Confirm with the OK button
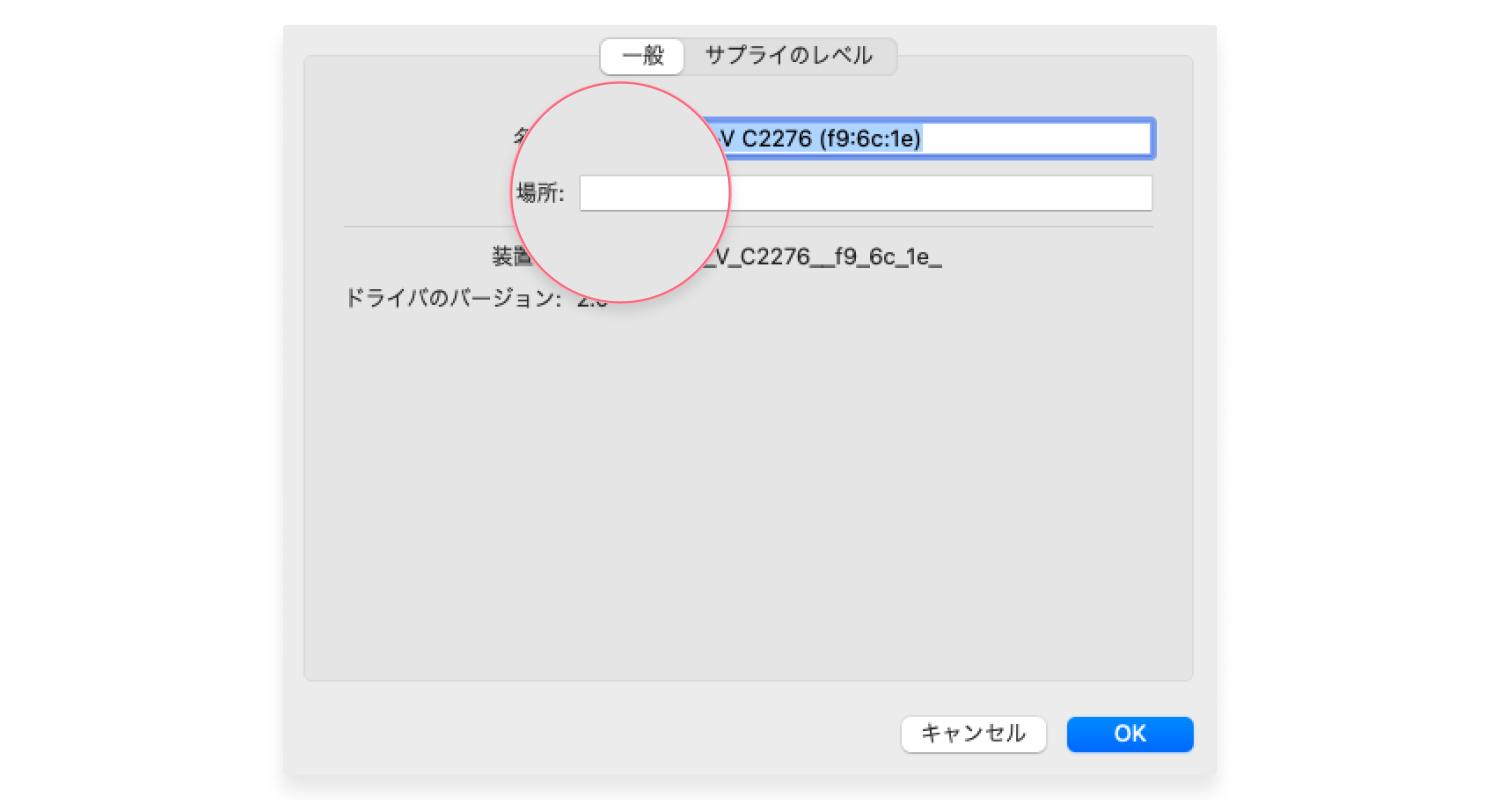1500x800 pixels. 1130,734
